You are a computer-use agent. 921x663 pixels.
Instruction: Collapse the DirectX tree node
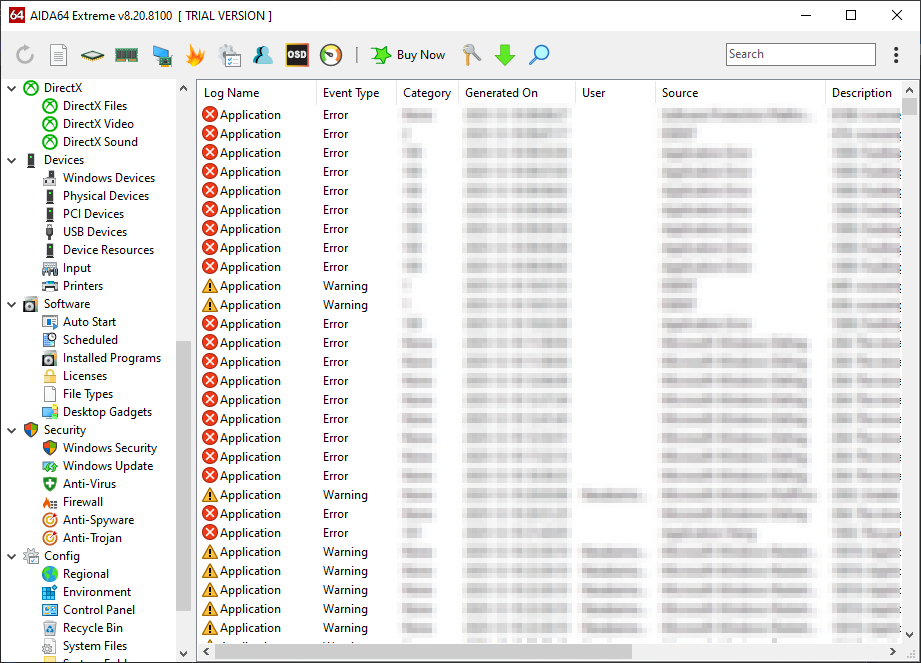pyautogui.click(x=11, y=88)
